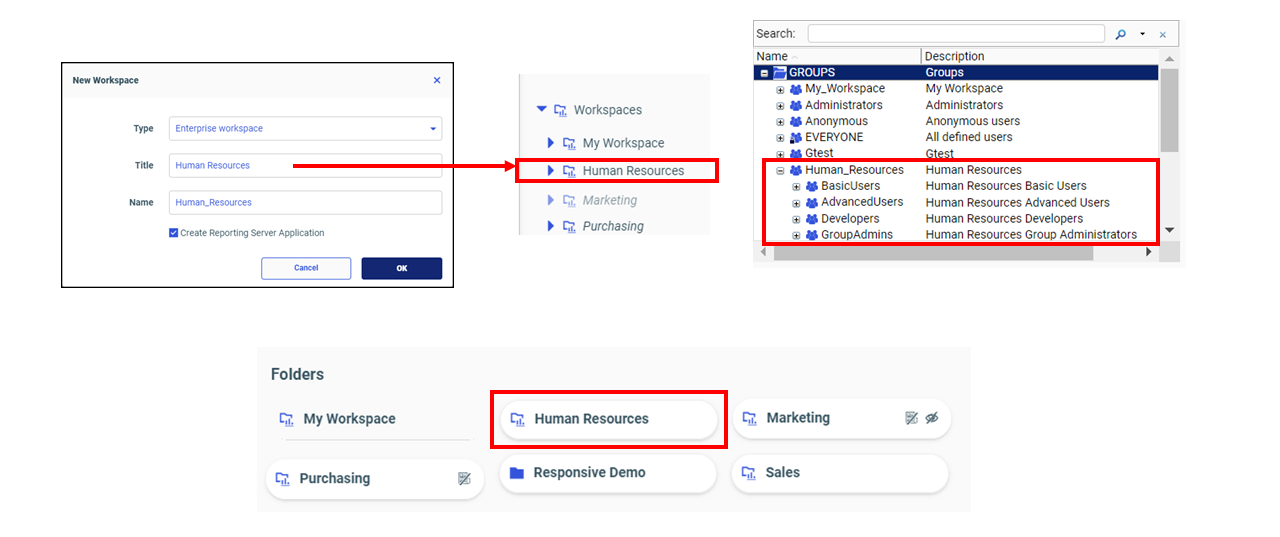Click the Responsive Demo folder icon
Viewport: 1280px width, 537px height.
[x=516, y=473]
